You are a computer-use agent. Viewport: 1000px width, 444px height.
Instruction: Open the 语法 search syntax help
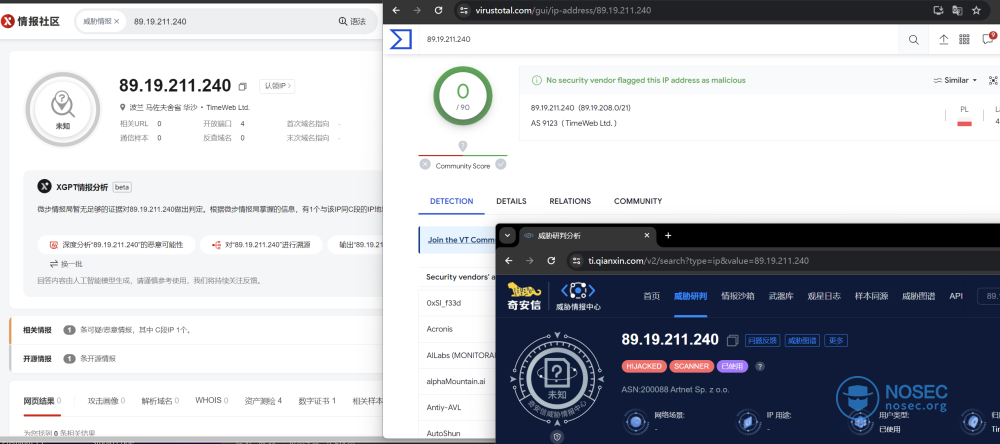click(x=352, y=21)
